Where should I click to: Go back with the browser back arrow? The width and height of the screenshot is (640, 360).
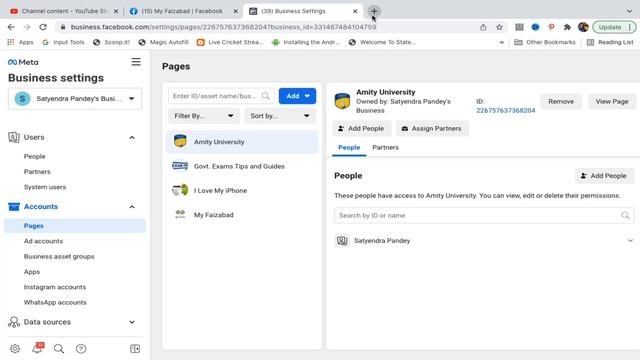11,27
